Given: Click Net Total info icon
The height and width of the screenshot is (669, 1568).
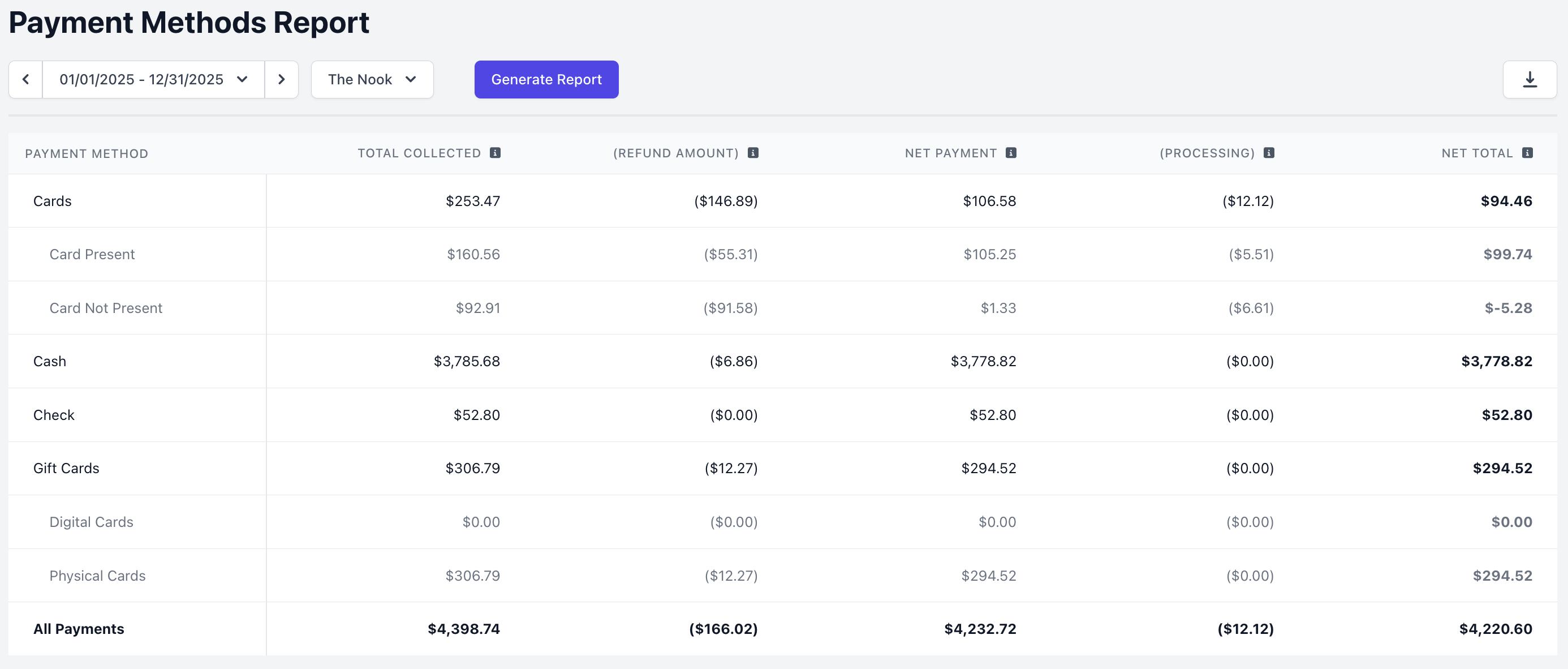Looking at the screenshot, I should point(1527,153).
